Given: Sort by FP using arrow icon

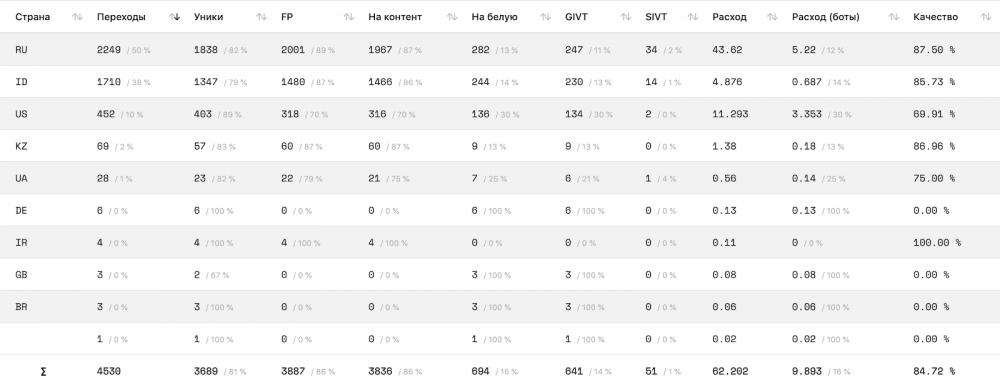Looking at the screenshot, I should click(x=349, y=17).
